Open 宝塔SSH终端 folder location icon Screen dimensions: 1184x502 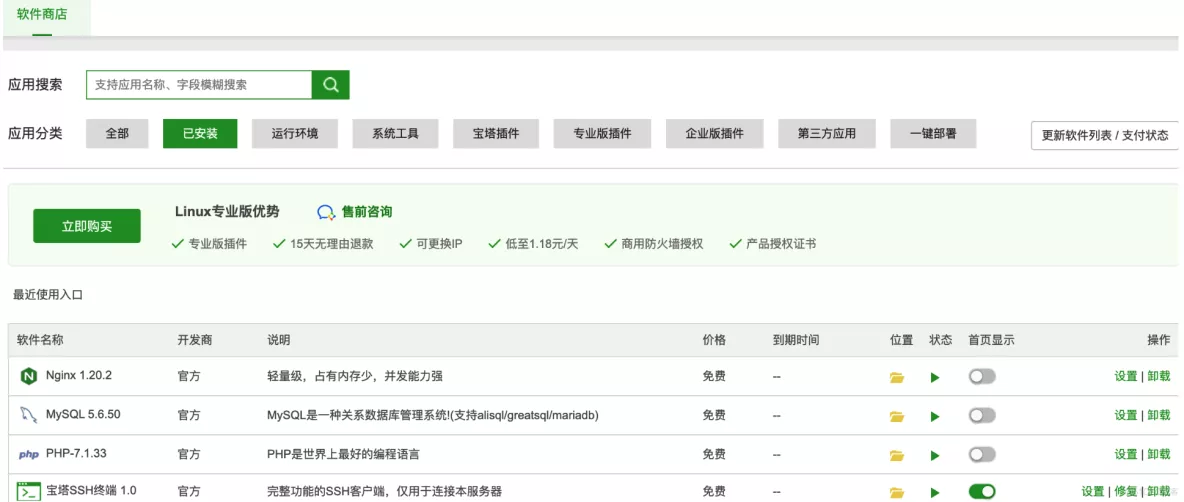click(896, 493)
